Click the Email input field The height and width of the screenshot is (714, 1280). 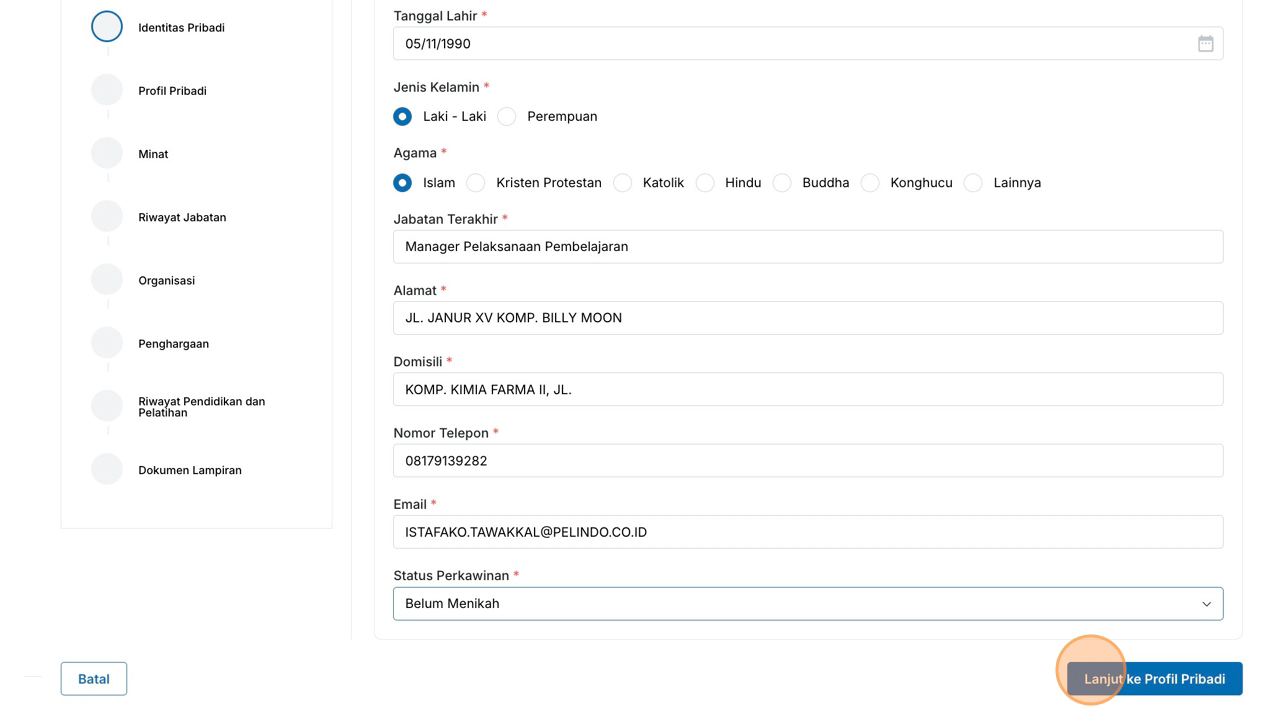(x=807, y=532)
